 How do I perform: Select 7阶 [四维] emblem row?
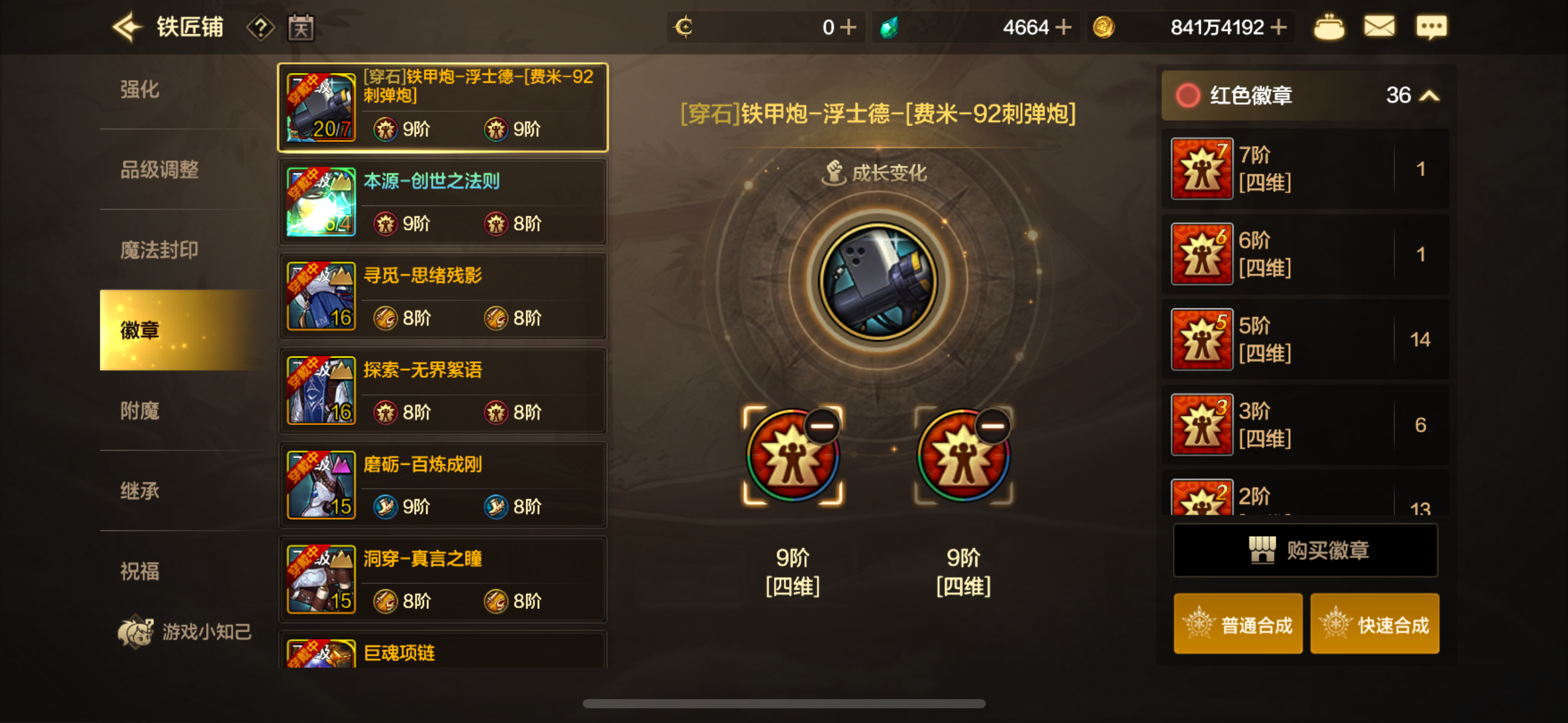(1305, 169)
